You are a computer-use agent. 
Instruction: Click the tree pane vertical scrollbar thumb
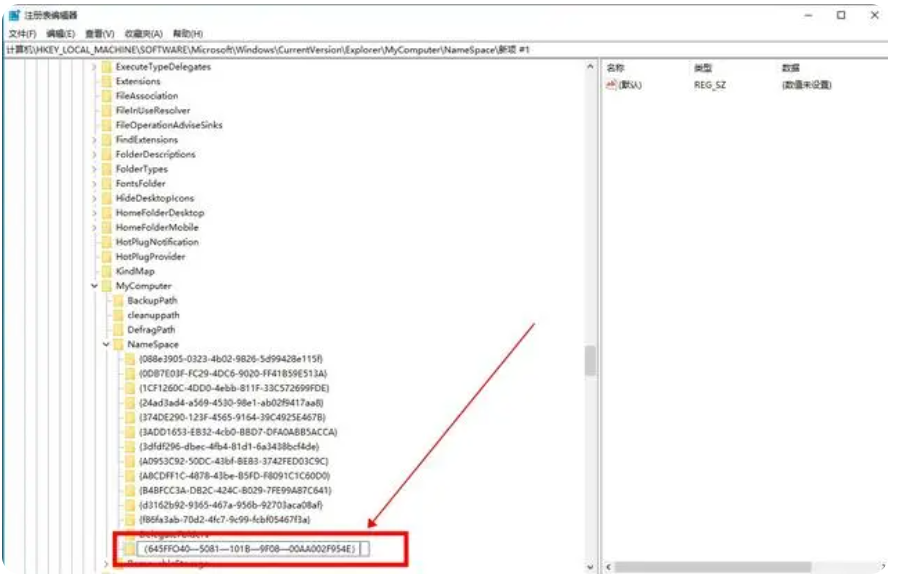coord(590,361)
